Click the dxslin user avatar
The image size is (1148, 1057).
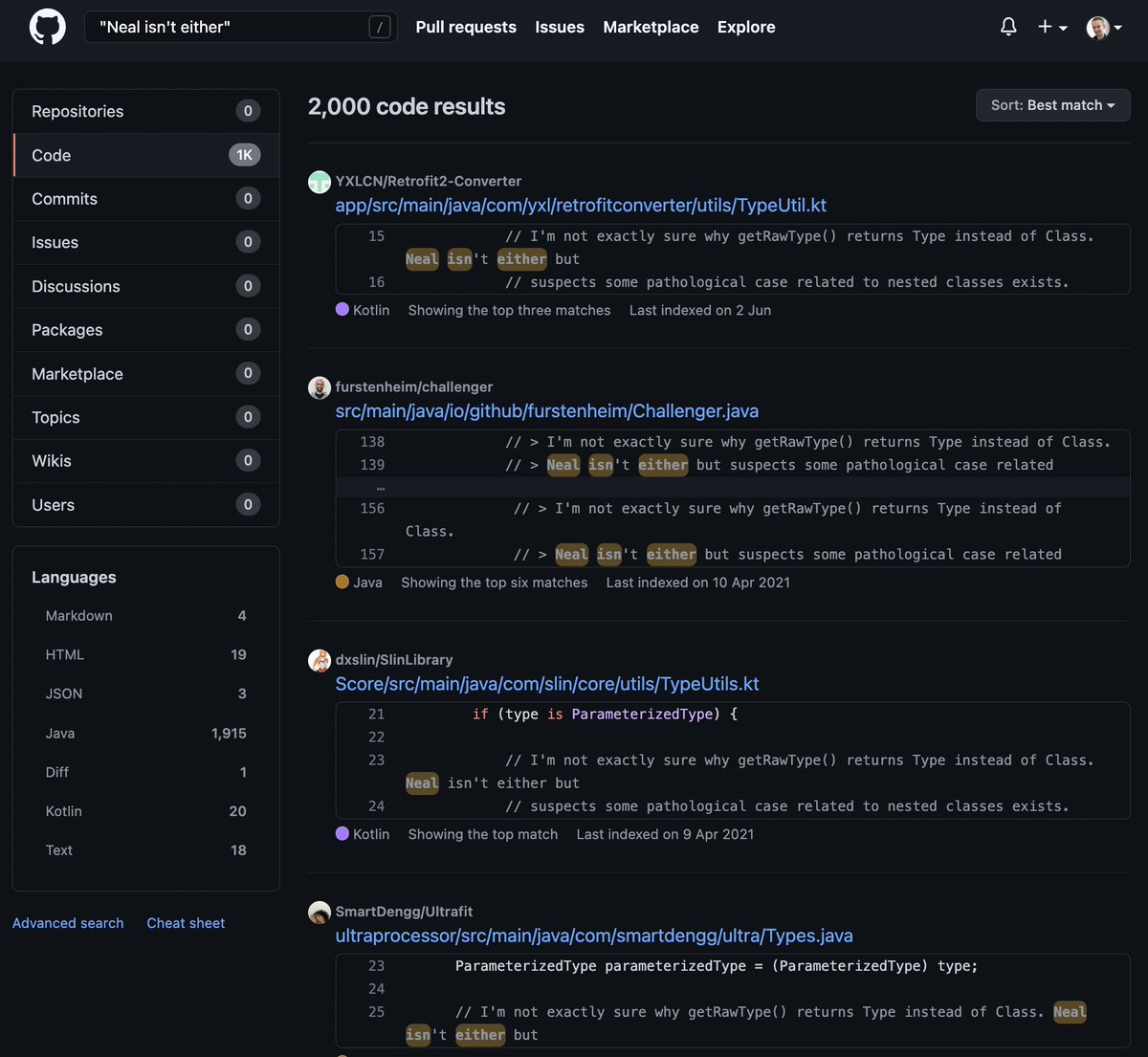click(320, 660)
